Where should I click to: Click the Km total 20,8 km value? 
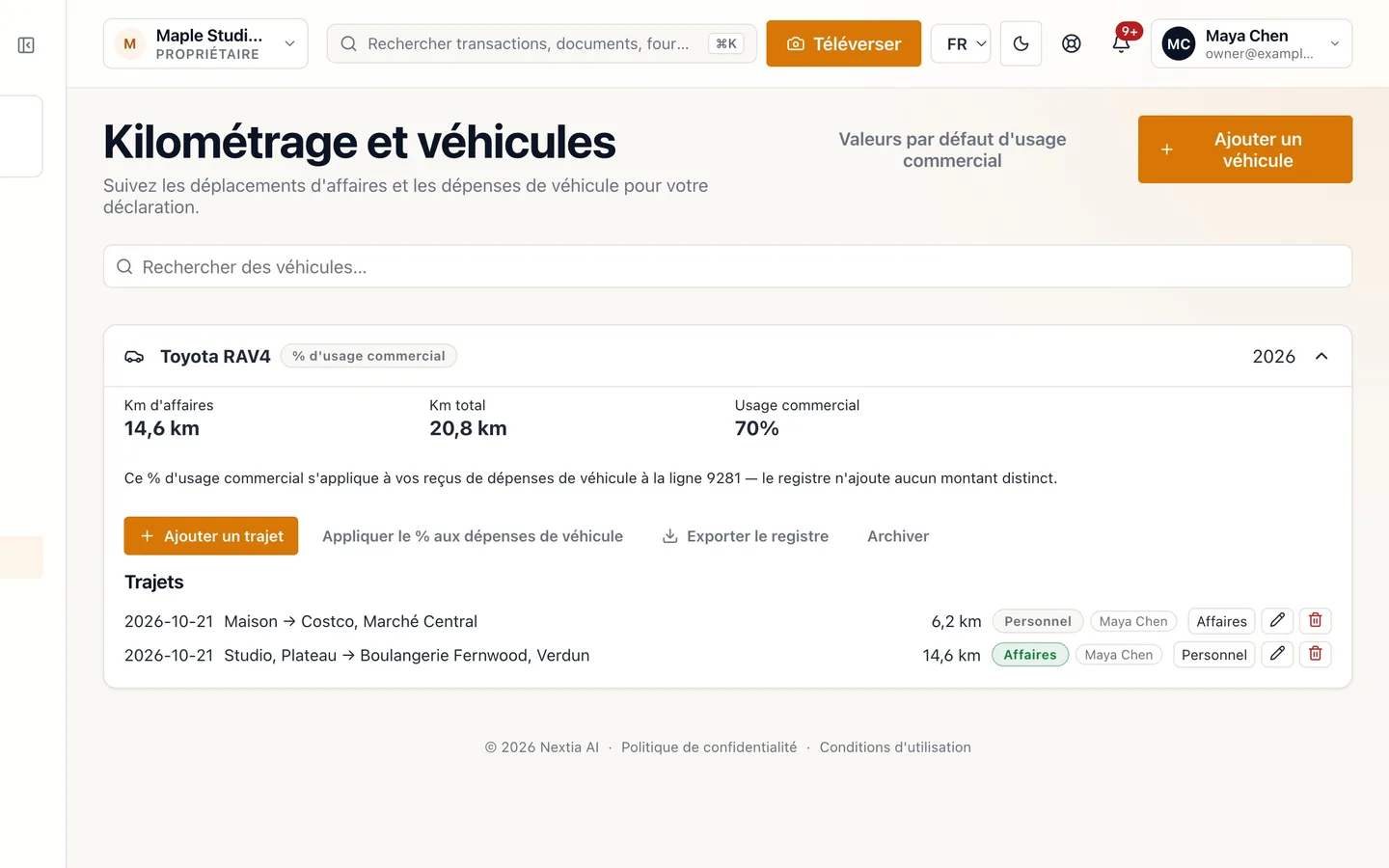click(468, 428)
